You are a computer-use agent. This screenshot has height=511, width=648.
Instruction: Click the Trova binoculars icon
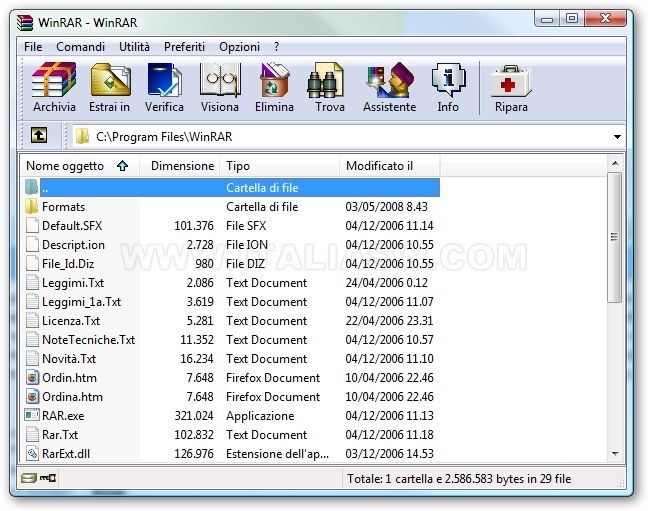(x=326, y=80)
